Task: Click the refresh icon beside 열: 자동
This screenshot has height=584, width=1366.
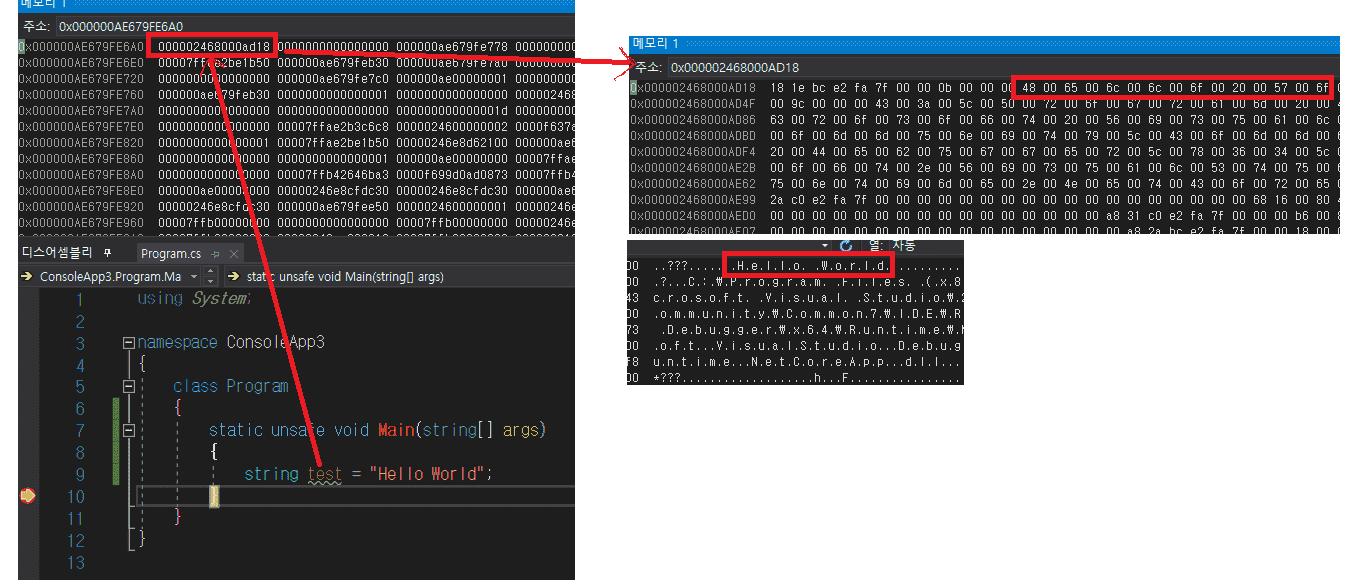Action: tap(846, 246)
